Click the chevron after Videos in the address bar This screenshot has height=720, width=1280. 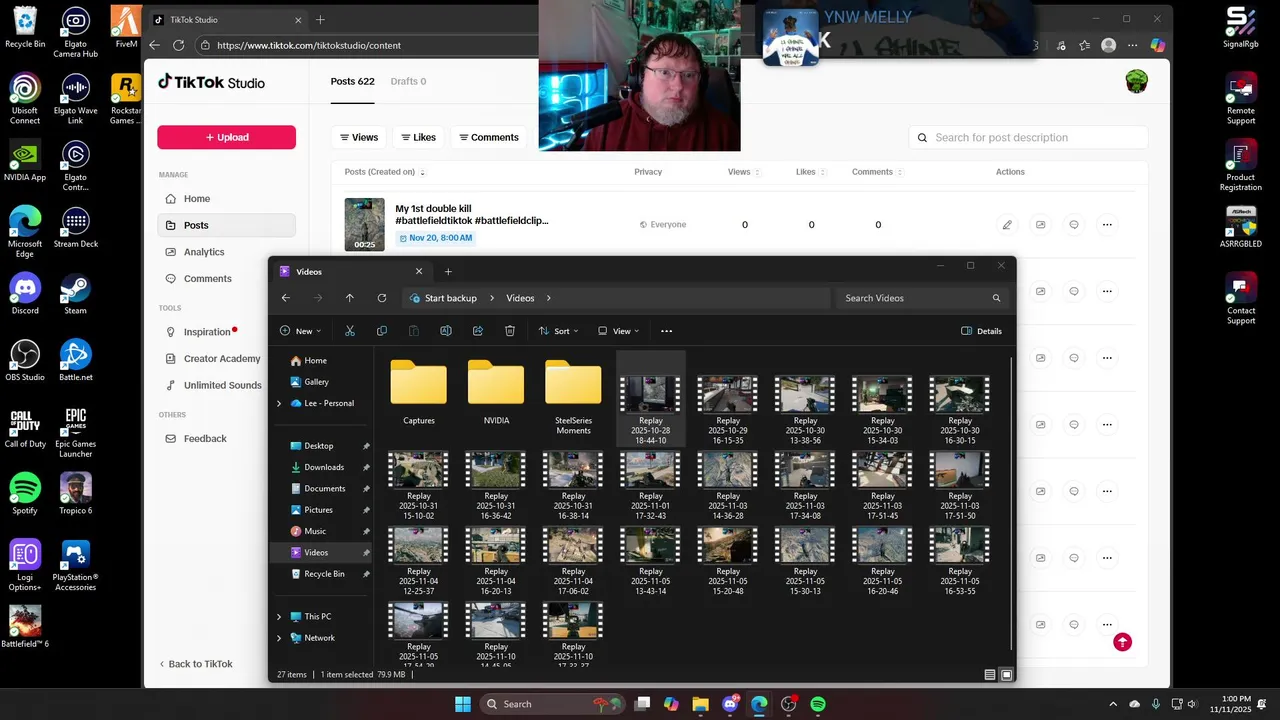(549, 298)
